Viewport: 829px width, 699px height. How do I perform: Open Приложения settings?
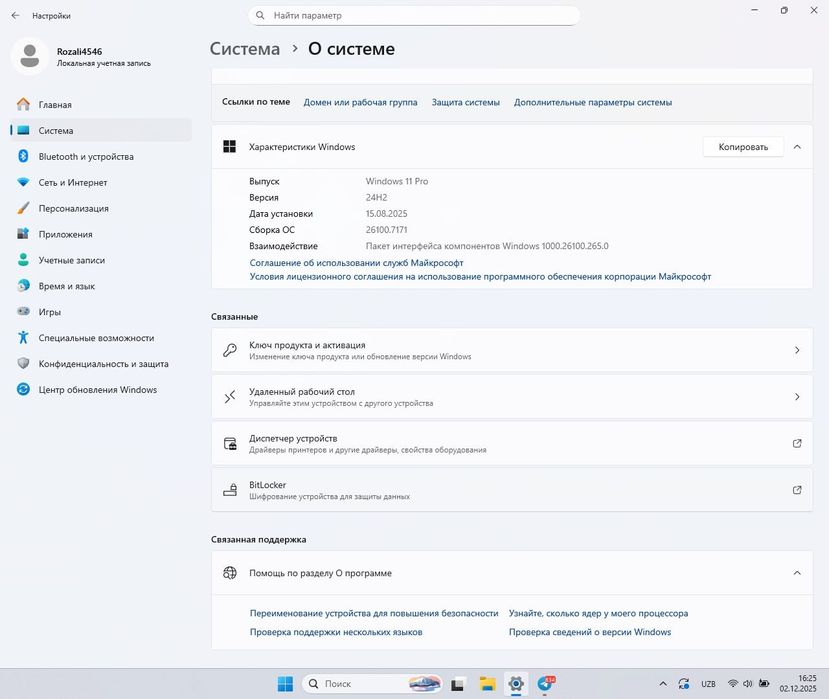[x=100, y=234]
